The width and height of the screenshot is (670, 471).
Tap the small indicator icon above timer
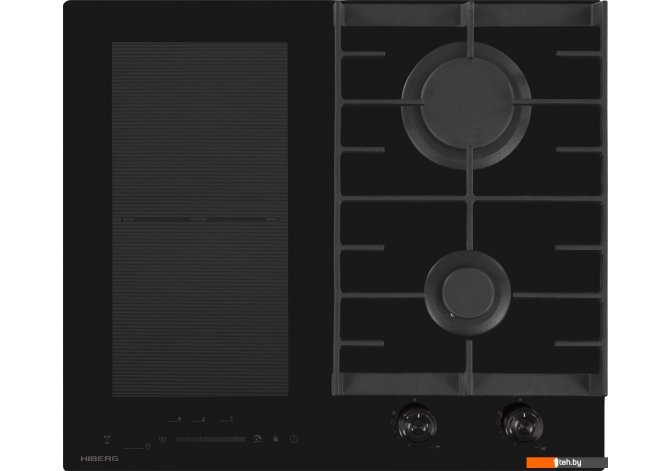[x=108, y=437]
